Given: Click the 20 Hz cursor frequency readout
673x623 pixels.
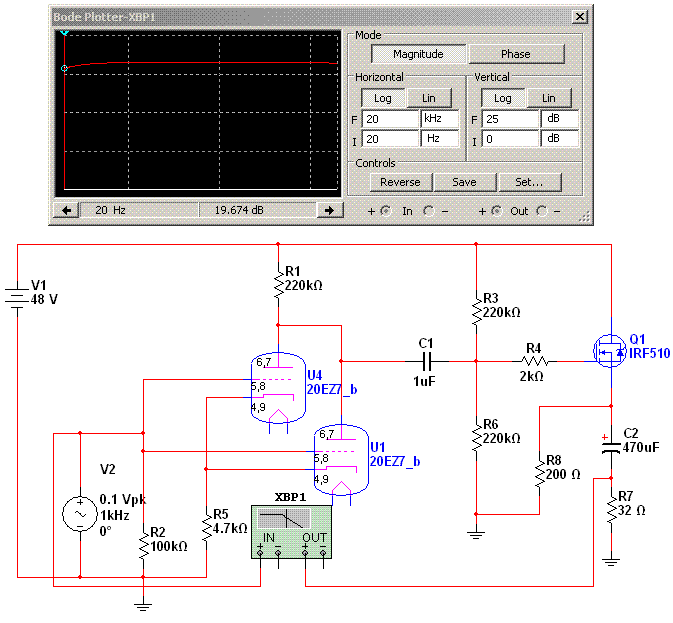Looking at the screenshot, I should [139, 210].
